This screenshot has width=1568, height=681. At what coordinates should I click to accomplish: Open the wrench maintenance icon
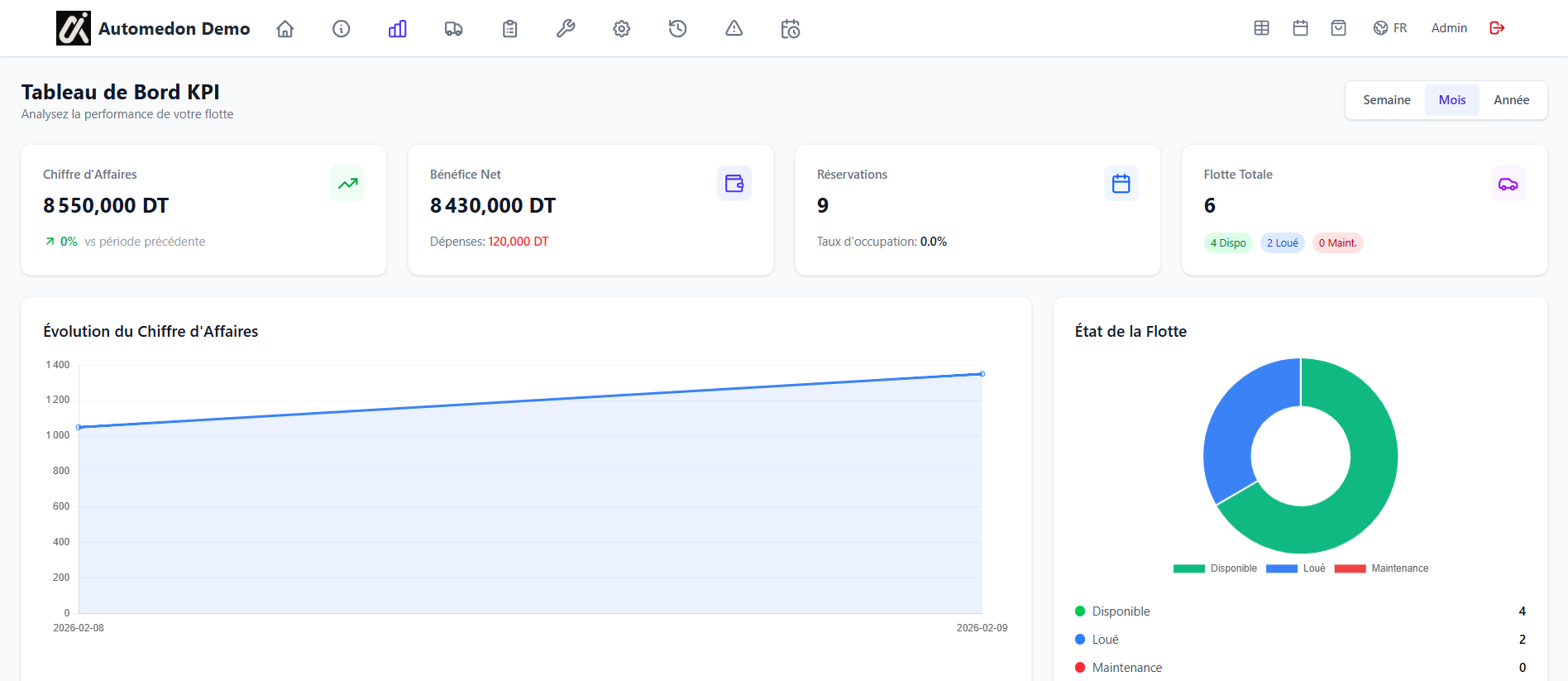tap(566, 29)
